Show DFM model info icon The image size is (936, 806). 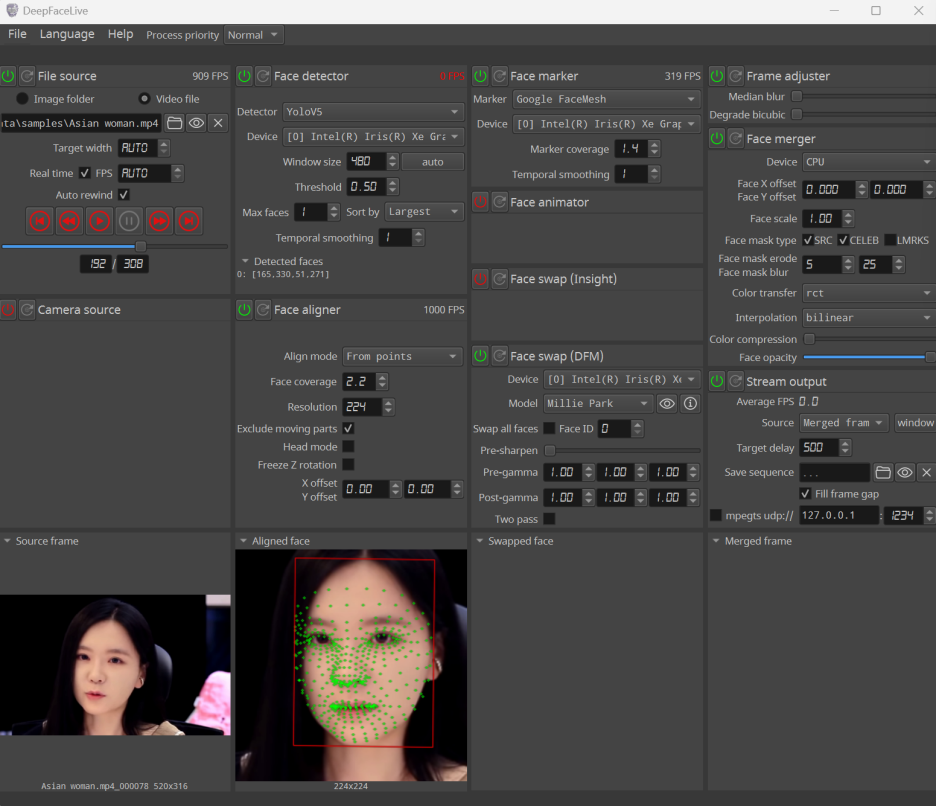pyautogui.click(x=690, y=404)
